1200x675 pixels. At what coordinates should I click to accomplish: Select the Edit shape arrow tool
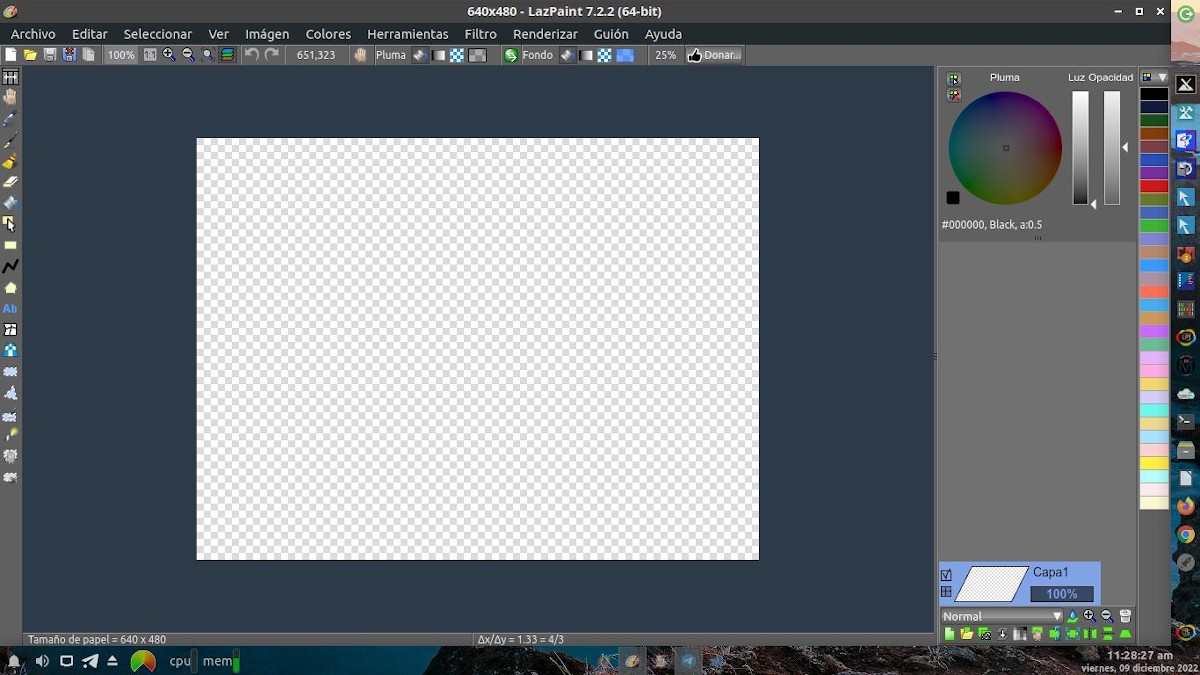[x=10, y=224]
